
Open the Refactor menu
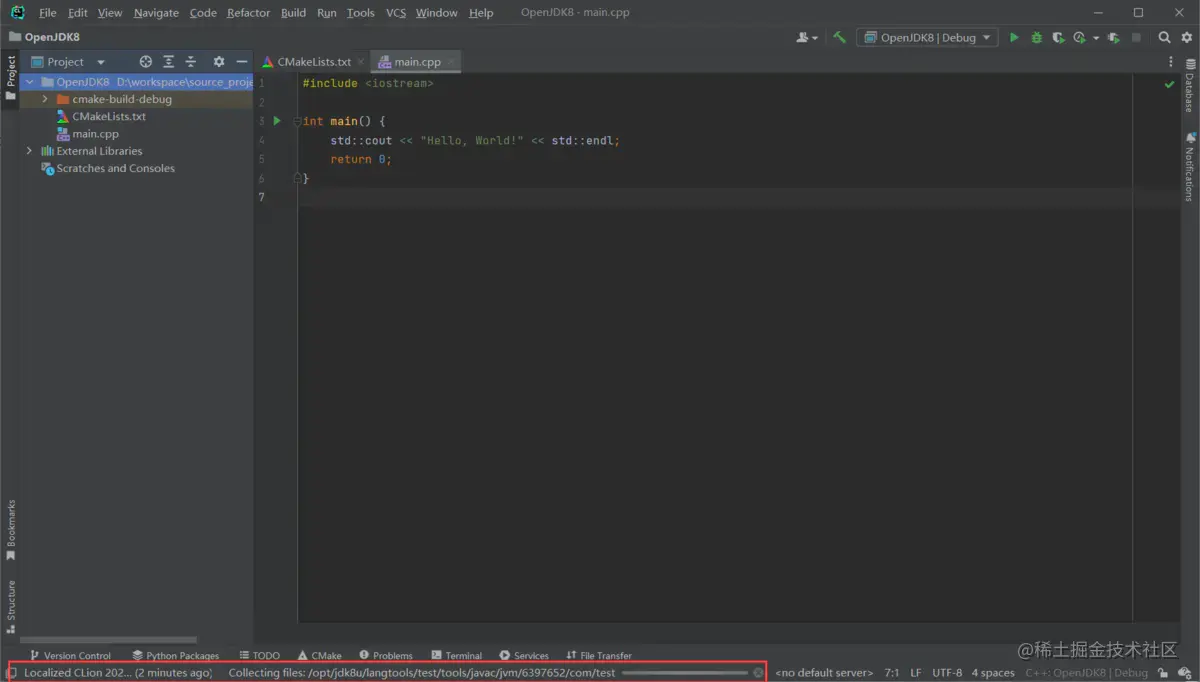248,13
